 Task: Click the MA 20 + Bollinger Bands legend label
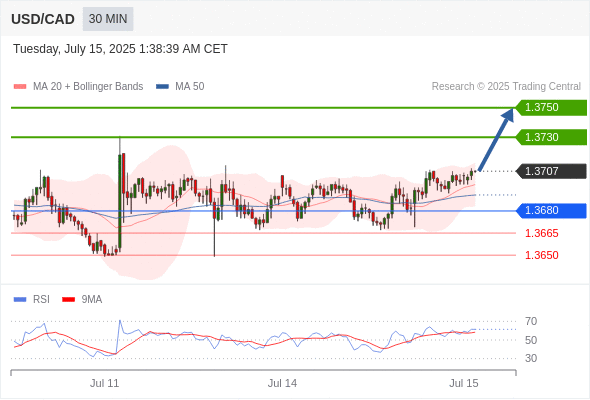(88, 87)
